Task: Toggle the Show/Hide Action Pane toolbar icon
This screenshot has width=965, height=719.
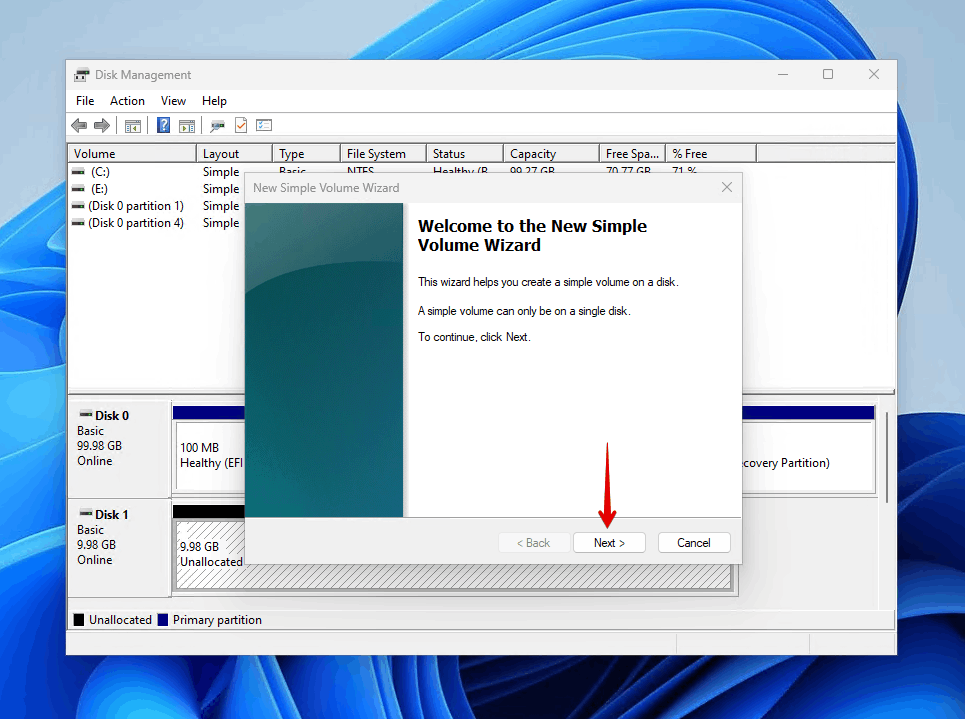Action: (187, 124)
